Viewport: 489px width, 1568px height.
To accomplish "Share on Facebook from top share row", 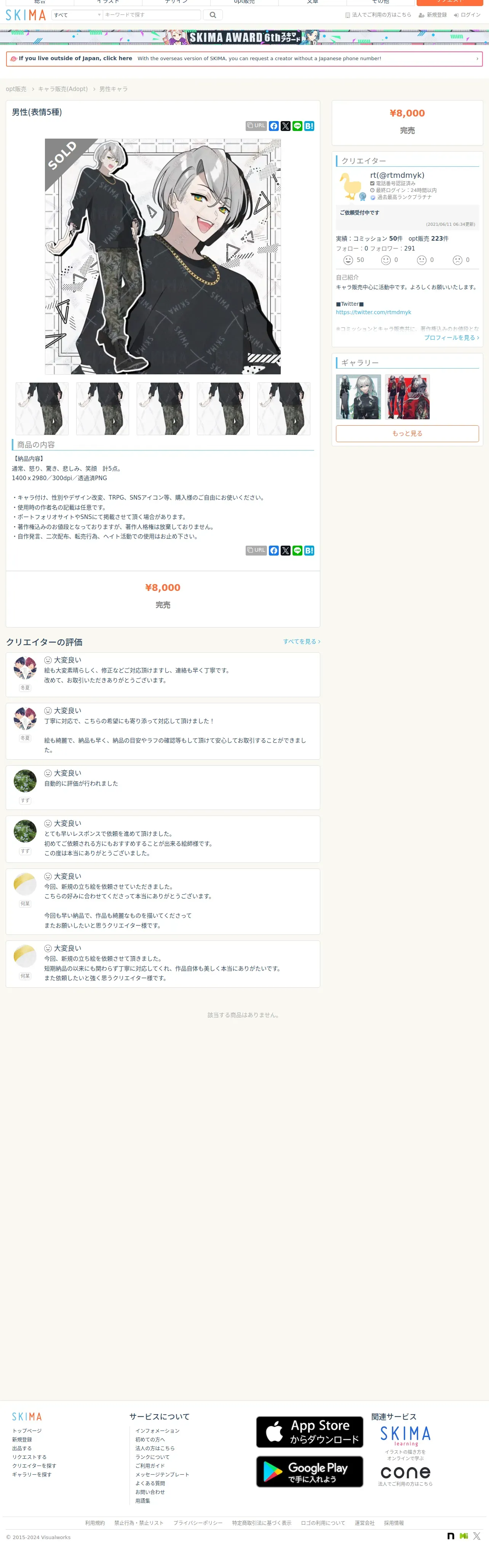I will pos(274,126).
